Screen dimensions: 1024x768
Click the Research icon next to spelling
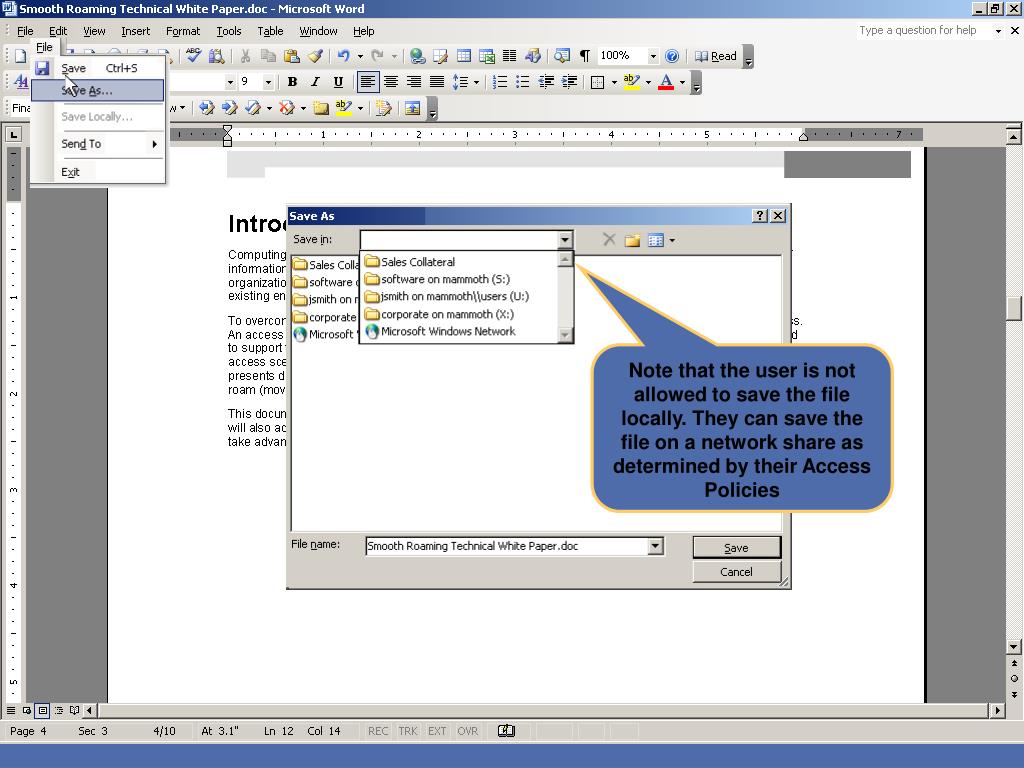pyautogui.click(x=216, y=56)
